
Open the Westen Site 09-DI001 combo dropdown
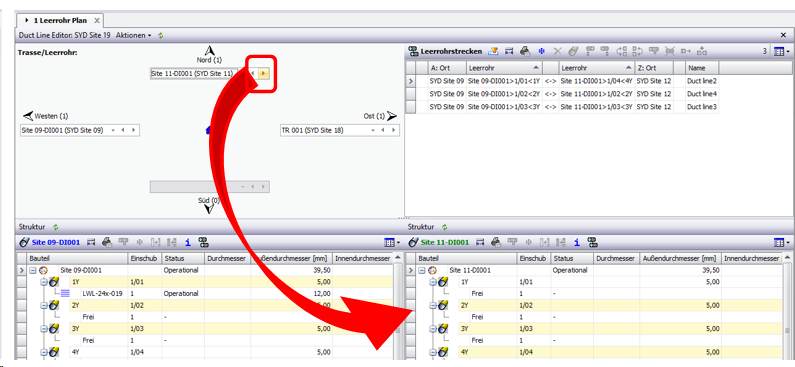pyautogui.click(x=113, y=130)
